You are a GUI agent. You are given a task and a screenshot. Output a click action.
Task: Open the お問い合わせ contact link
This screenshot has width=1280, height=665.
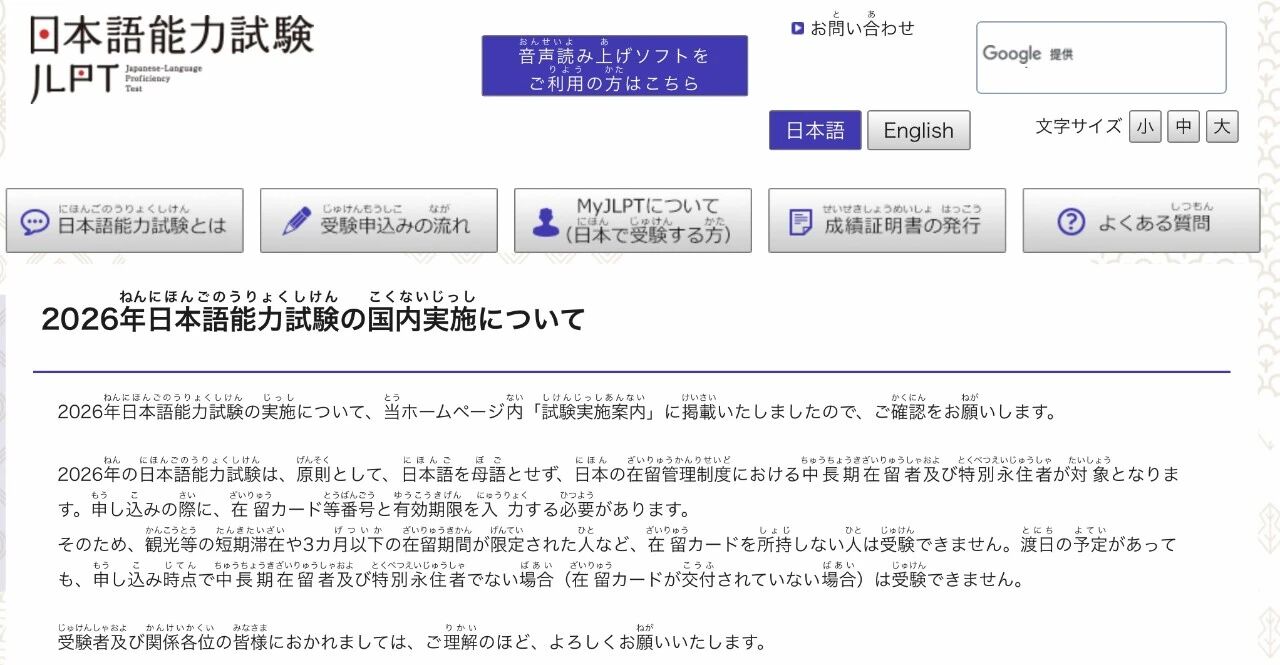[x=862, y=28]
